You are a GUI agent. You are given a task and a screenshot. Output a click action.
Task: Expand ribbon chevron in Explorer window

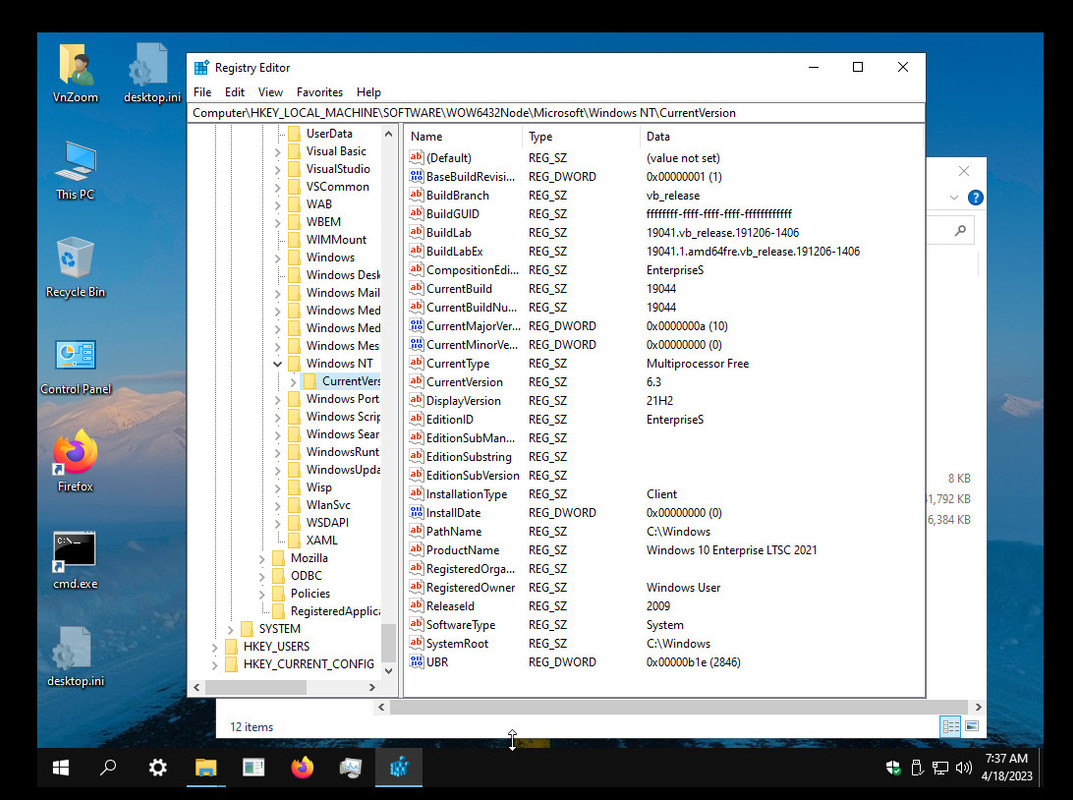pyautogui.click(x=954, y=198)
